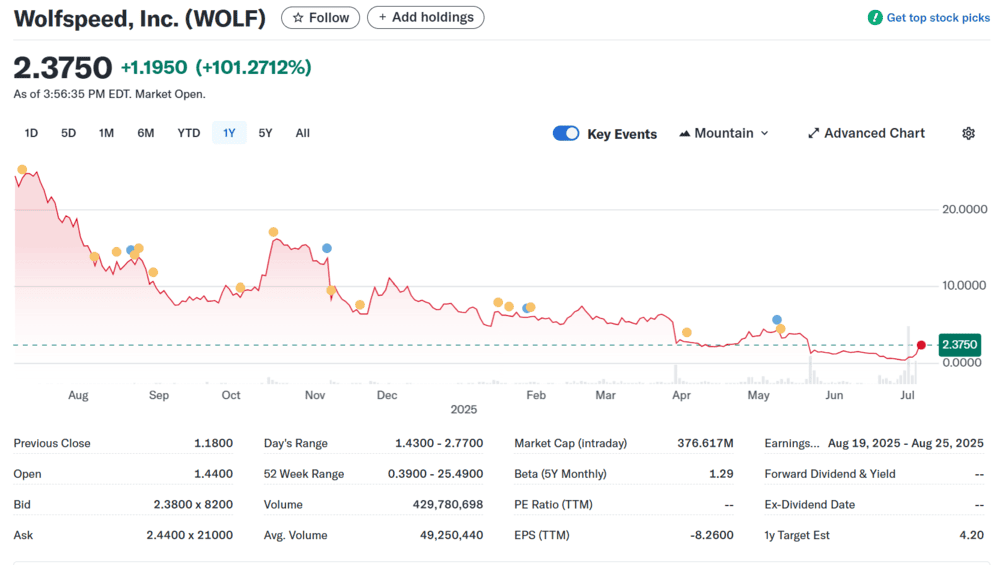Viewport: 1000px width, 565px height.
Task: Click the green top stock picks icon
Action: tap(875, 18)
